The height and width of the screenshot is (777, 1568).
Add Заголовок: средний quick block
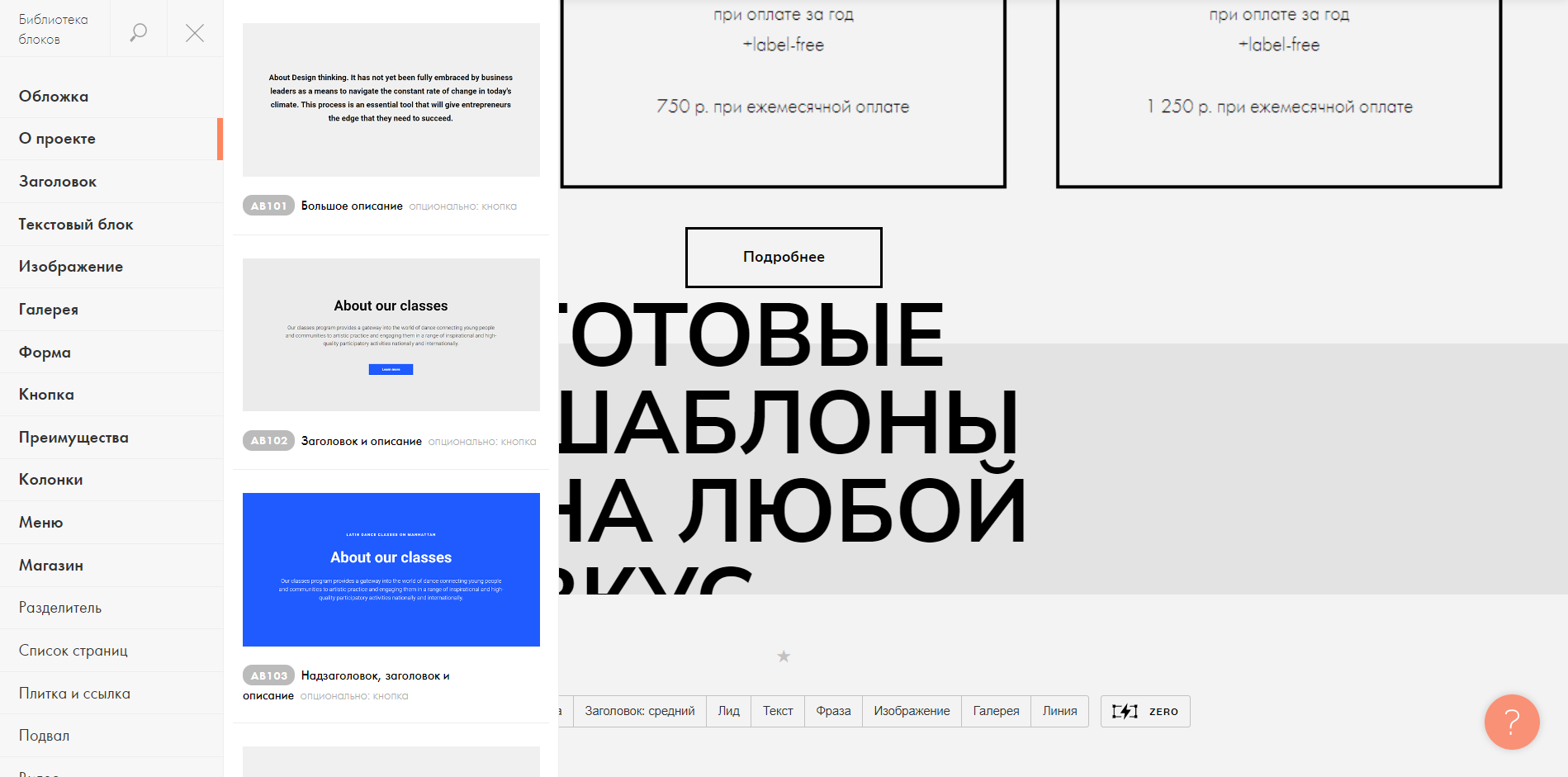(640, 711)
